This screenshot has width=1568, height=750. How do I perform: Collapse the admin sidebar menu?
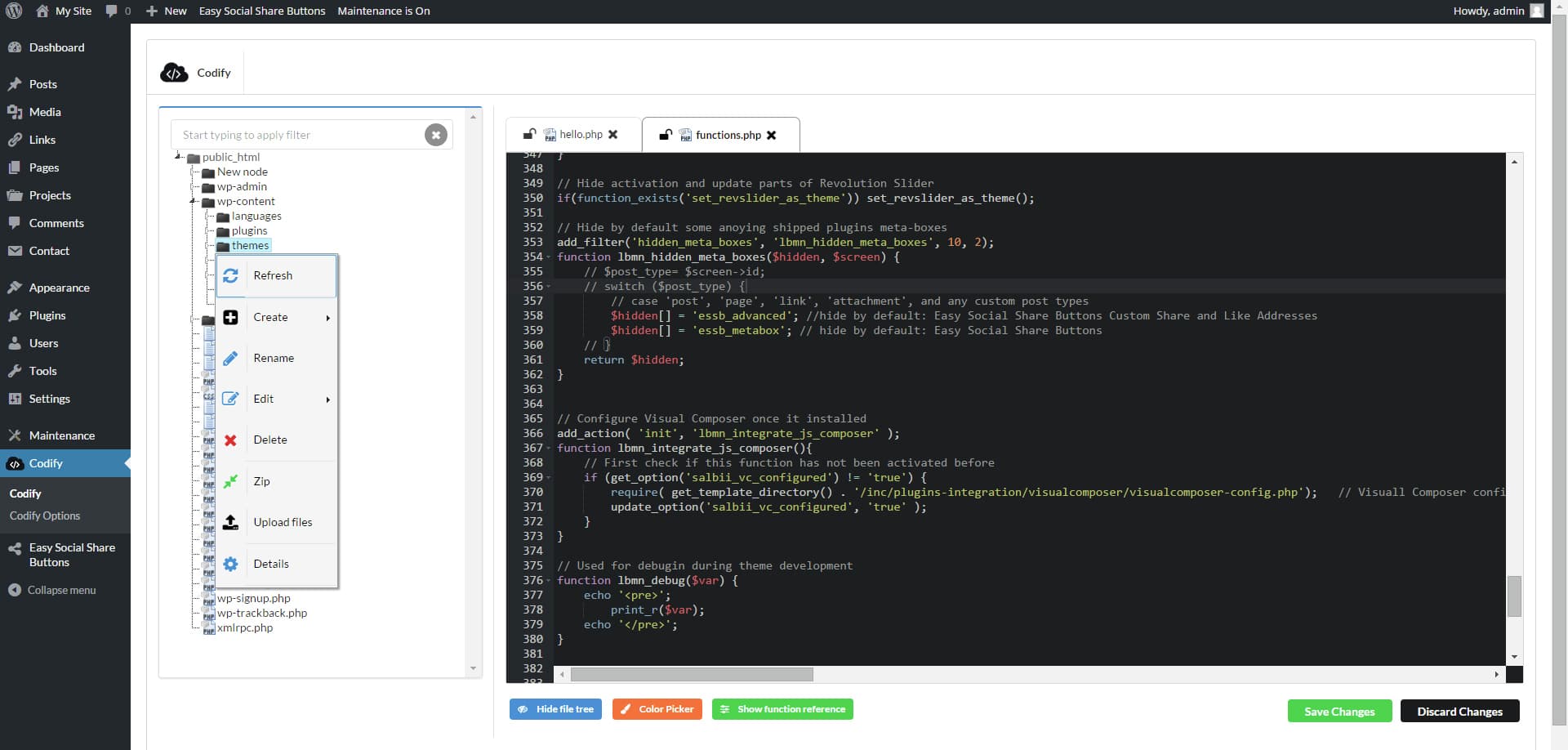tap(52, 590)
